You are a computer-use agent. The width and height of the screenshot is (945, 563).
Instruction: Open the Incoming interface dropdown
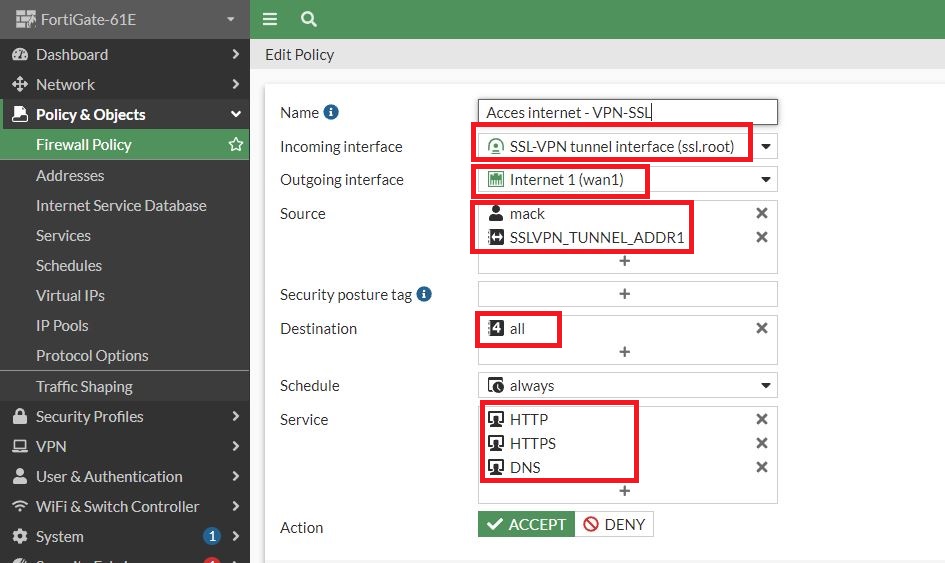click(x=766, y=147)
